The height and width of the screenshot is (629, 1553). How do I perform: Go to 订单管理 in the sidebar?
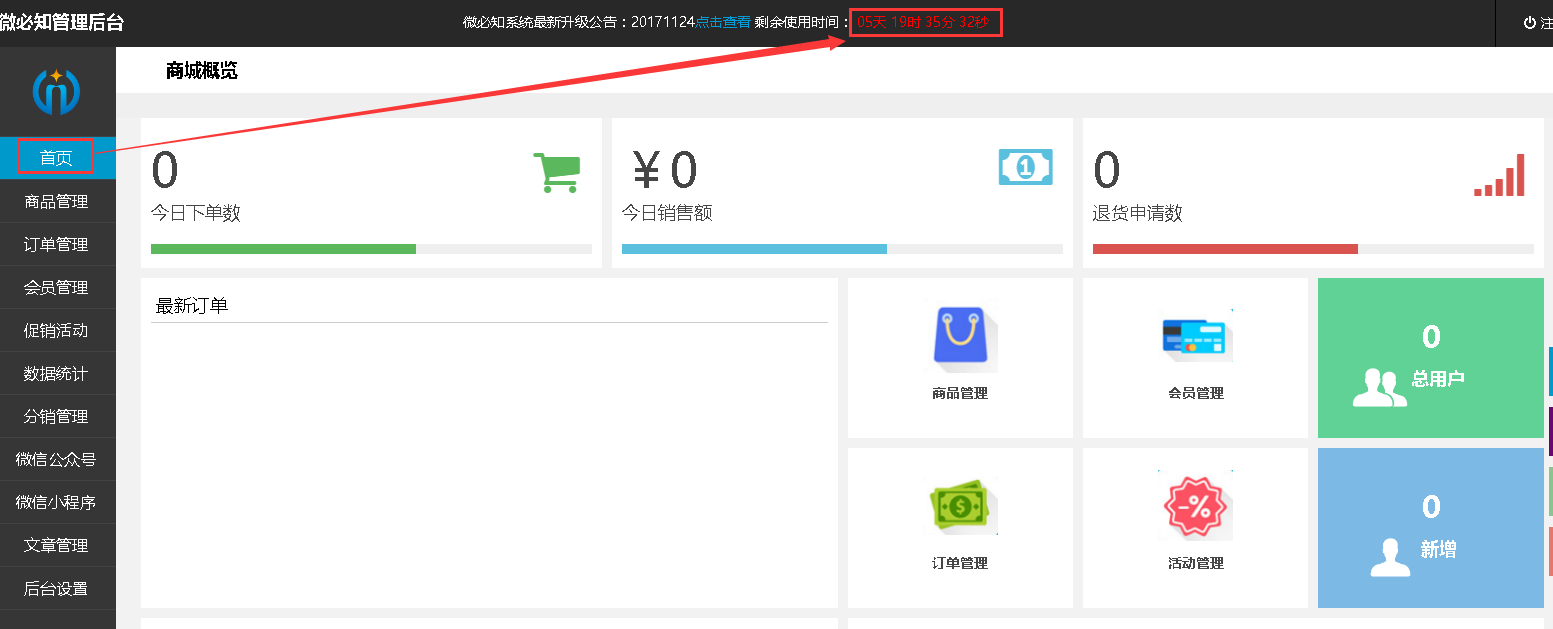point(56,244)
